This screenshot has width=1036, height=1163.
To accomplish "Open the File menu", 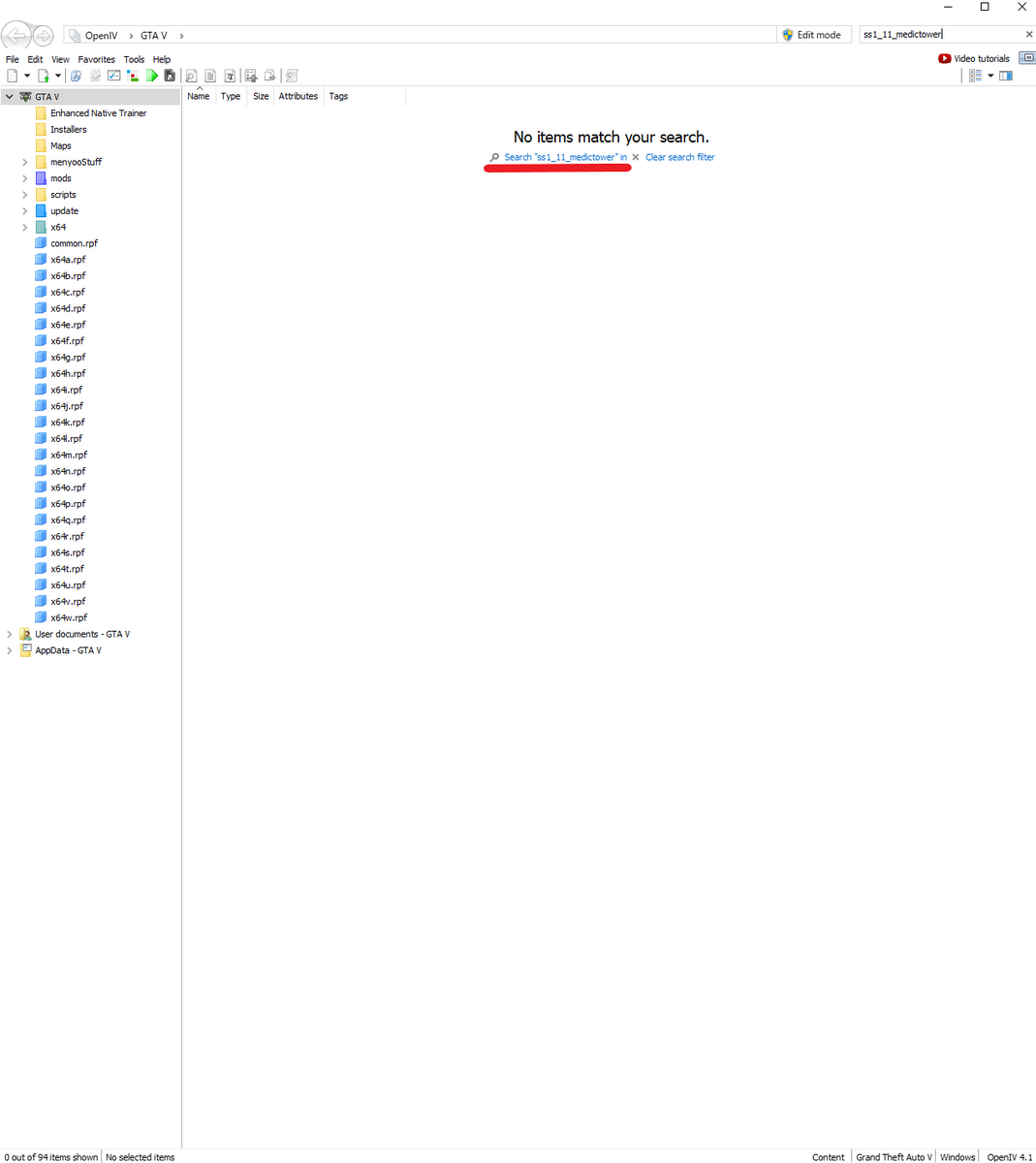I will 13,59.
